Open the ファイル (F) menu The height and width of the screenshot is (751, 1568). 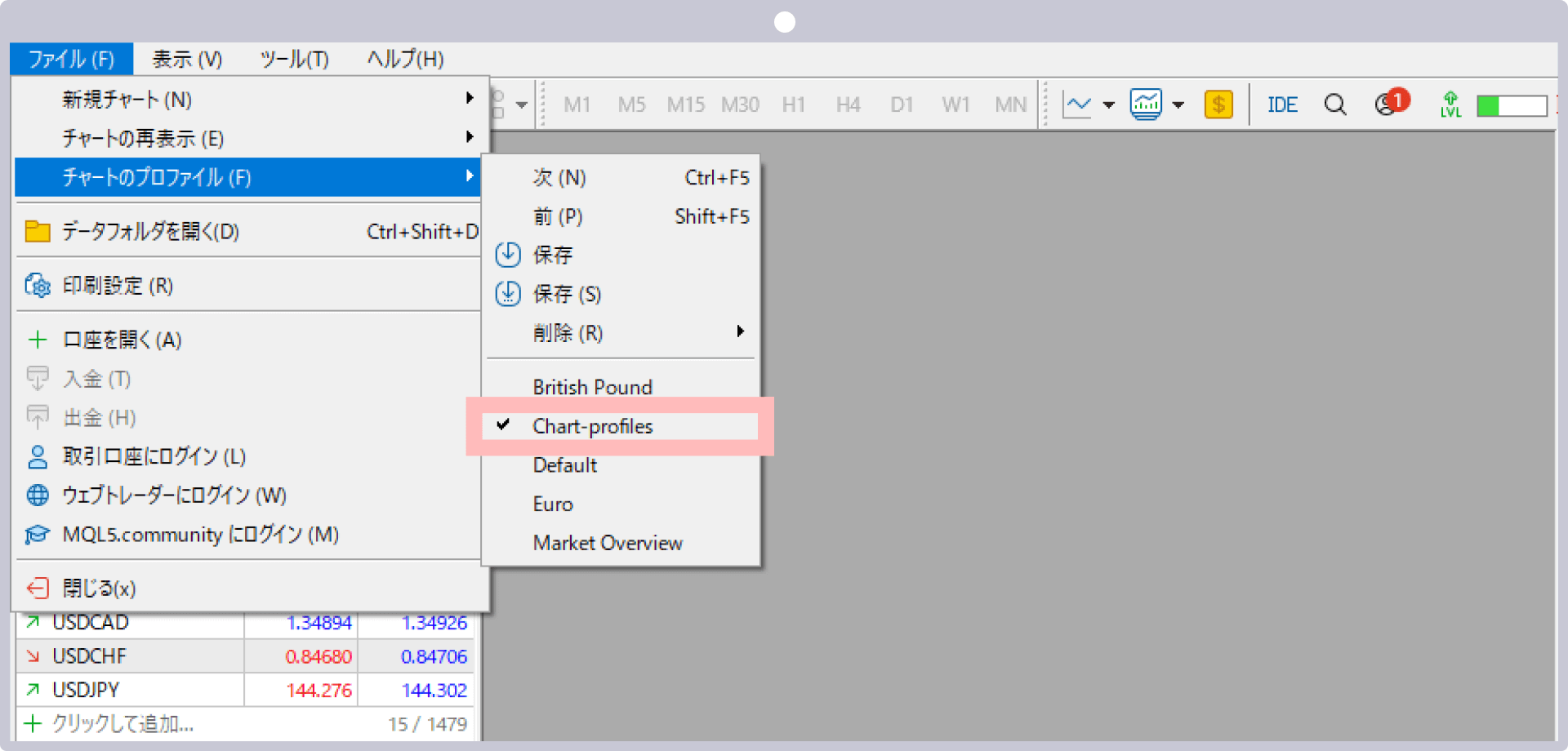71,59
